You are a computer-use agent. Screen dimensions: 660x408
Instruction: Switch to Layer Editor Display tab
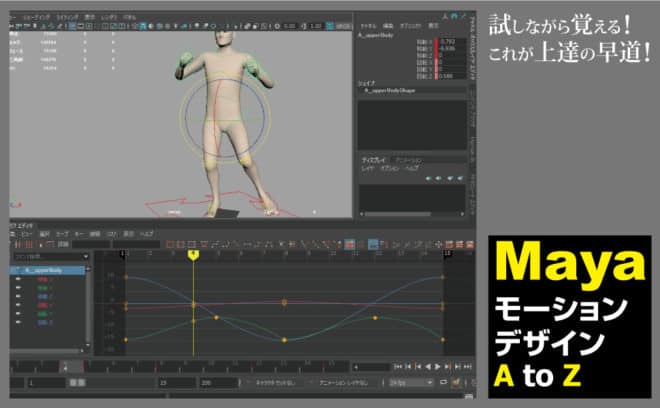374,160
